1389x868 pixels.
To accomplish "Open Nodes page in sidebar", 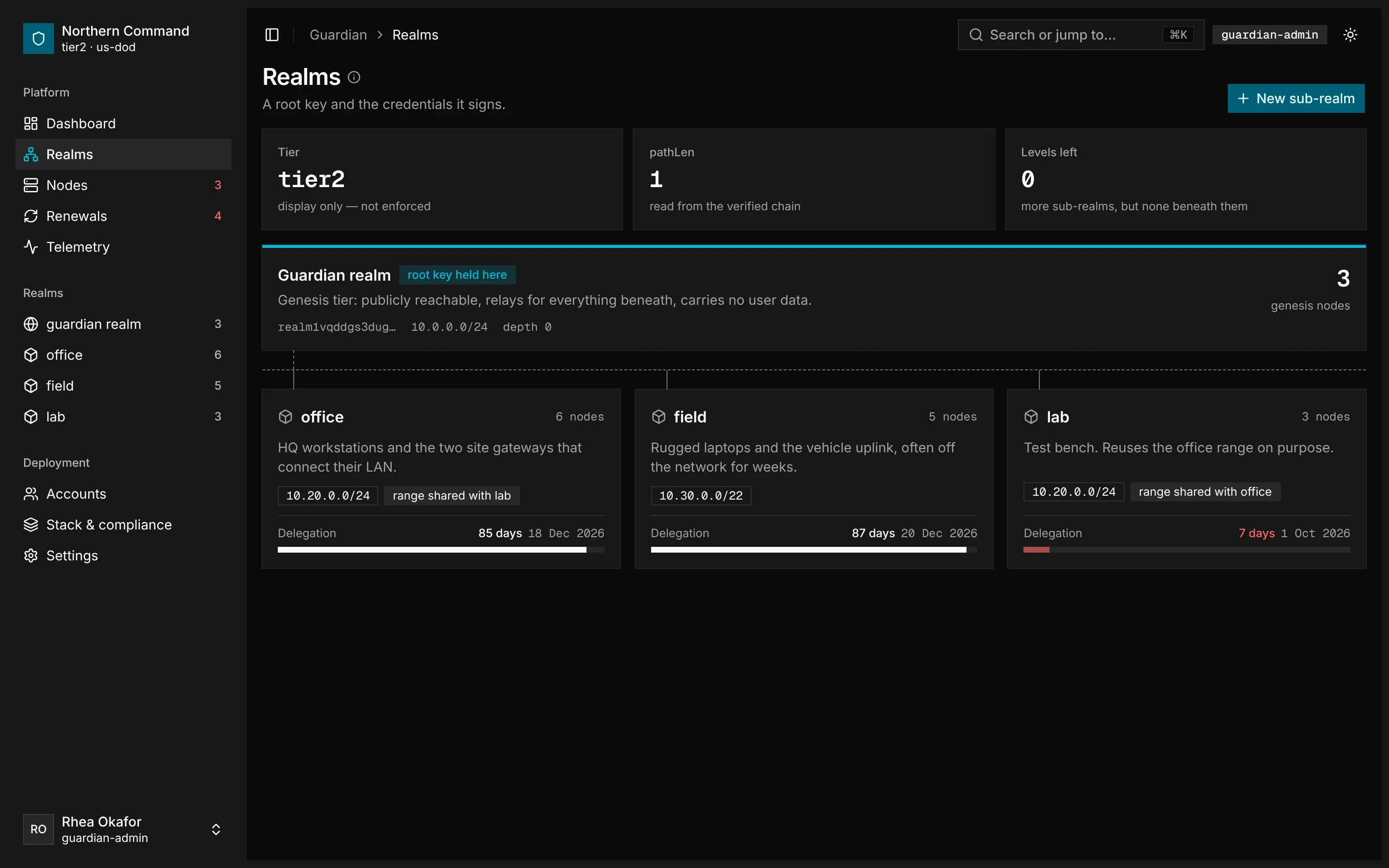I will (123, 186).
